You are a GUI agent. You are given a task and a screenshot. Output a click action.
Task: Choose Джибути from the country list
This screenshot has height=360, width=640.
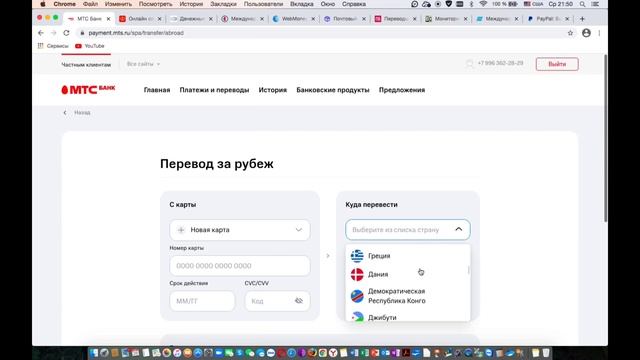[408, 317]
